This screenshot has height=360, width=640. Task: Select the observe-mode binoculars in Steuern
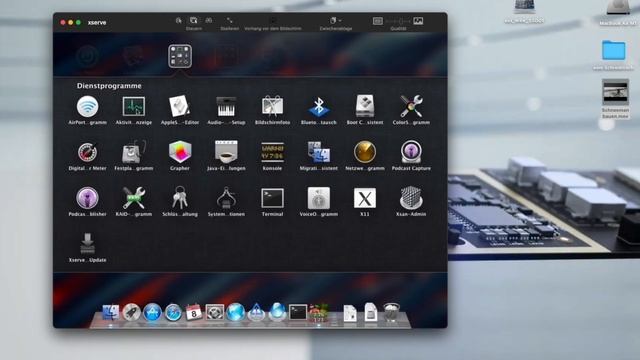coord(209,20)
